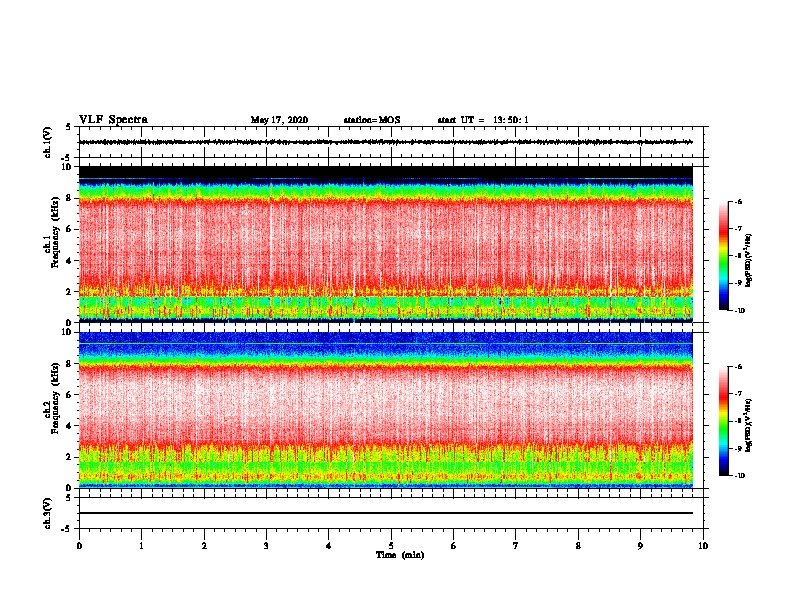Click the time axis tick label '0'

(79, 546)
